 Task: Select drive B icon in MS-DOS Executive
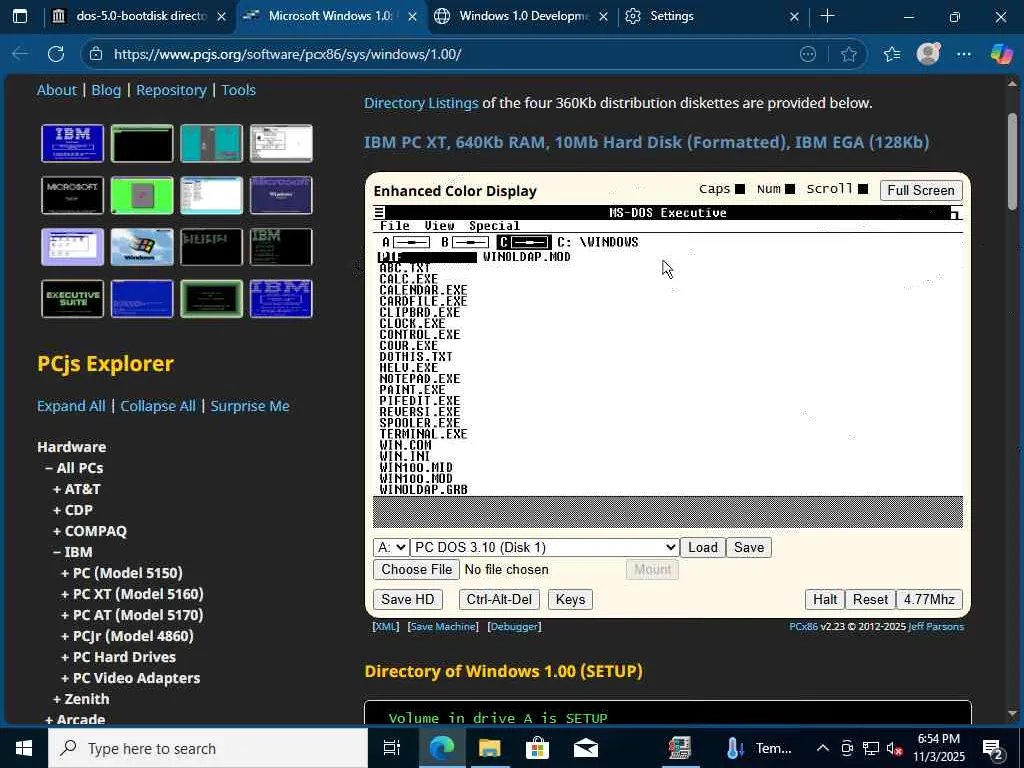click(x=464, y=242)
